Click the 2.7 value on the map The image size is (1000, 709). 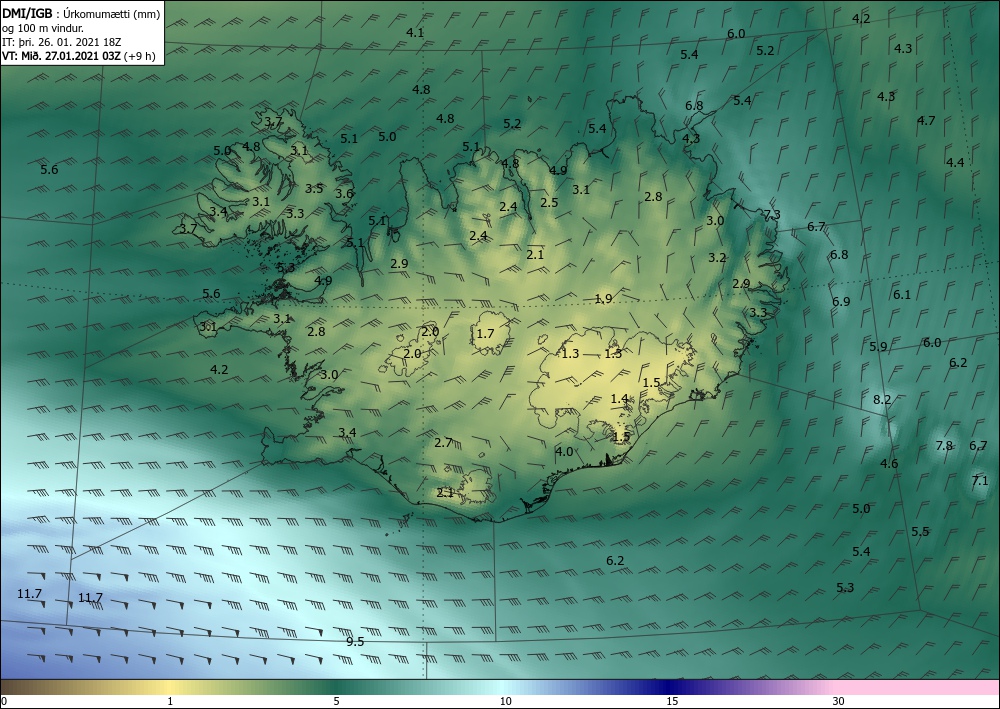pos(443,442)
